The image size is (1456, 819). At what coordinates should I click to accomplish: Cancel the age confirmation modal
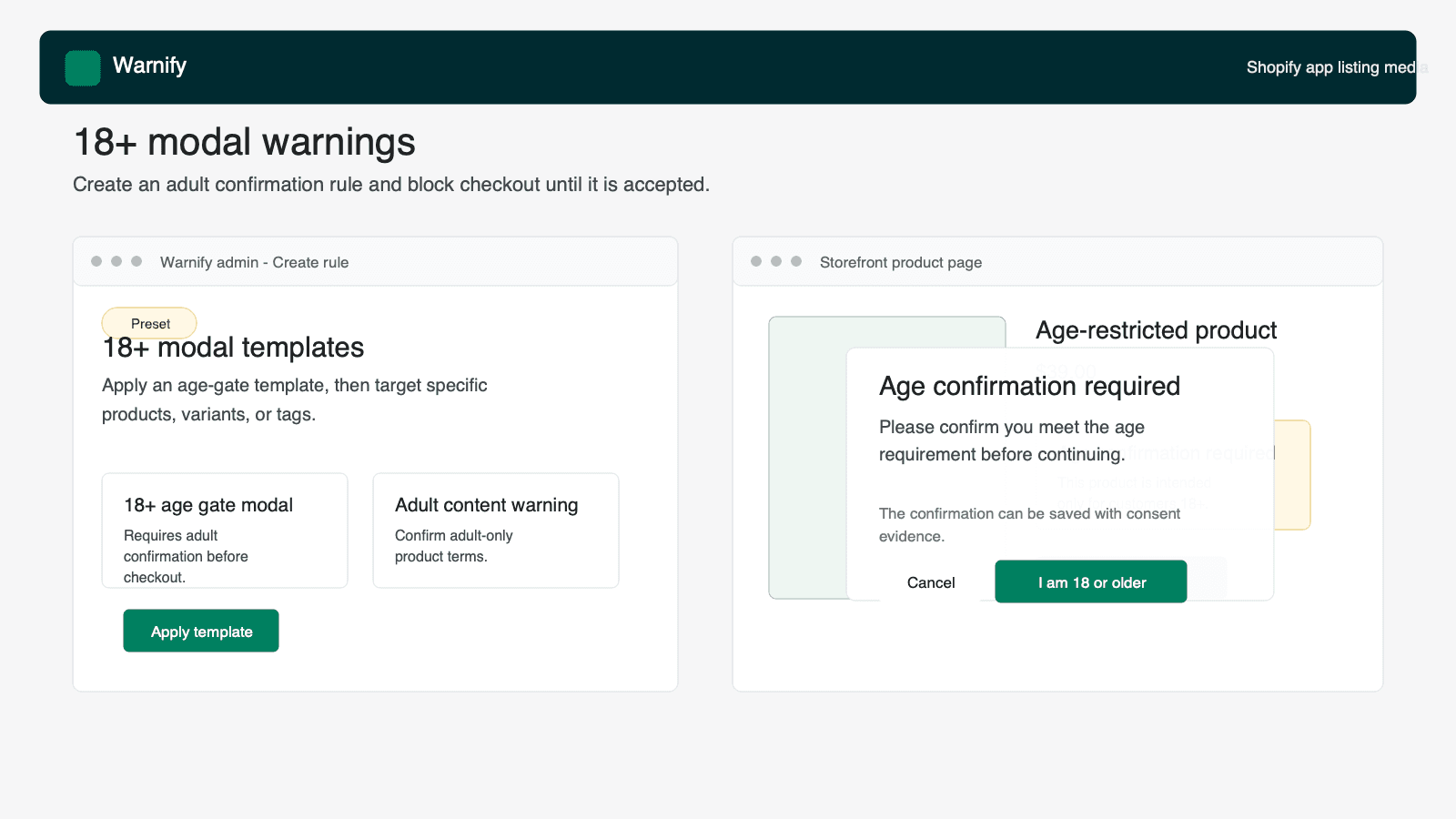931,582
